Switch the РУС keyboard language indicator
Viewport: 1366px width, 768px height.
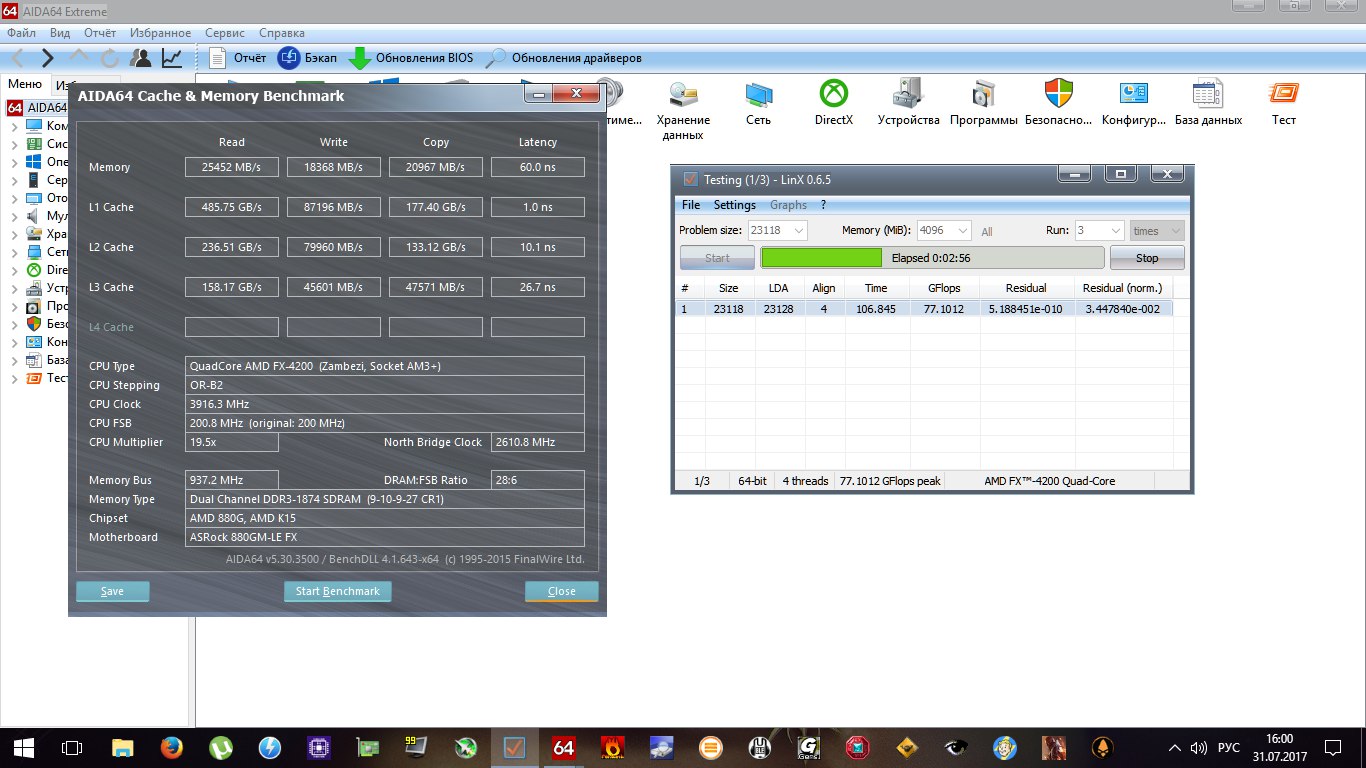[1229, 747]
